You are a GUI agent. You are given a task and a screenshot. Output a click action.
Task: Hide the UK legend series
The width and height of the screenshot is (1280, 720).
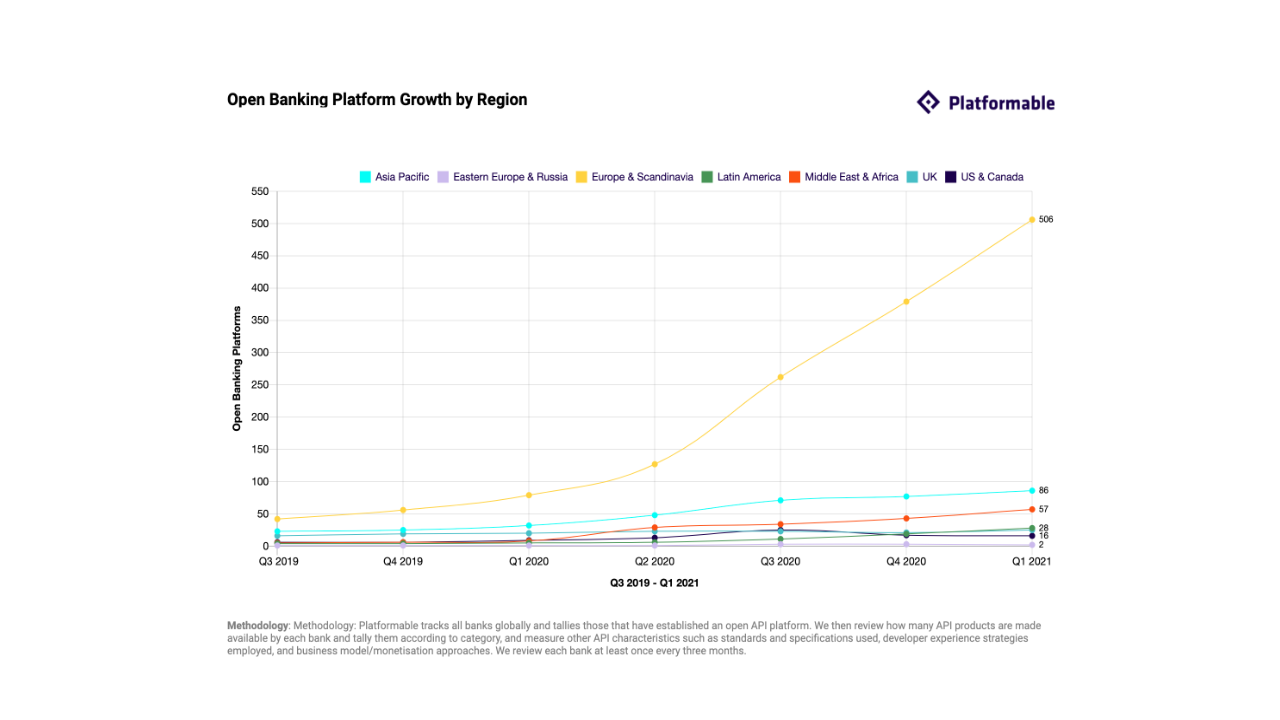(x=924, y=177)
